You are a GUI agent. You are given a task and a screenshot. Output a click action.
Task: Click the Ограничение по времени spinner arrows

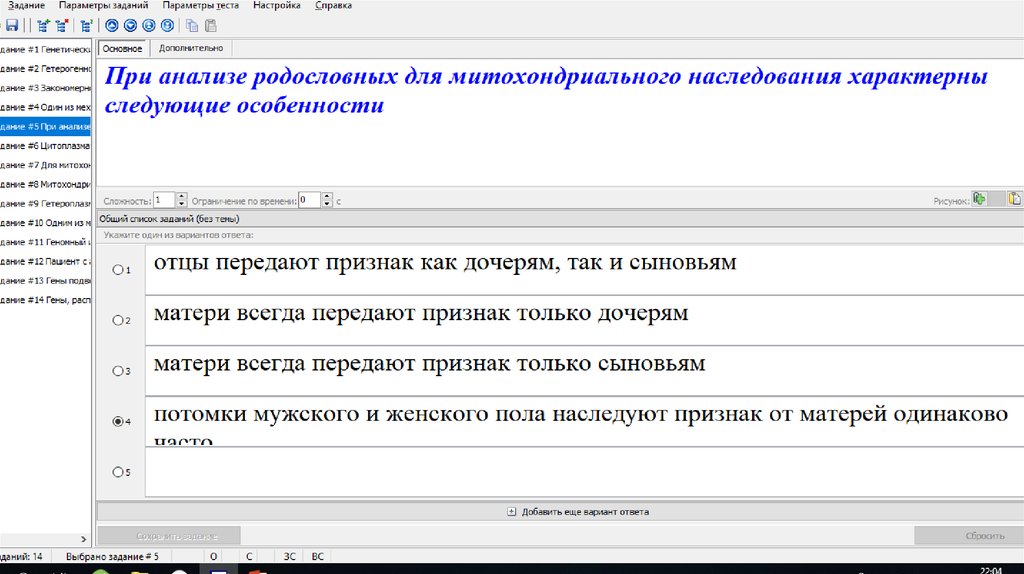pos(327,200)
